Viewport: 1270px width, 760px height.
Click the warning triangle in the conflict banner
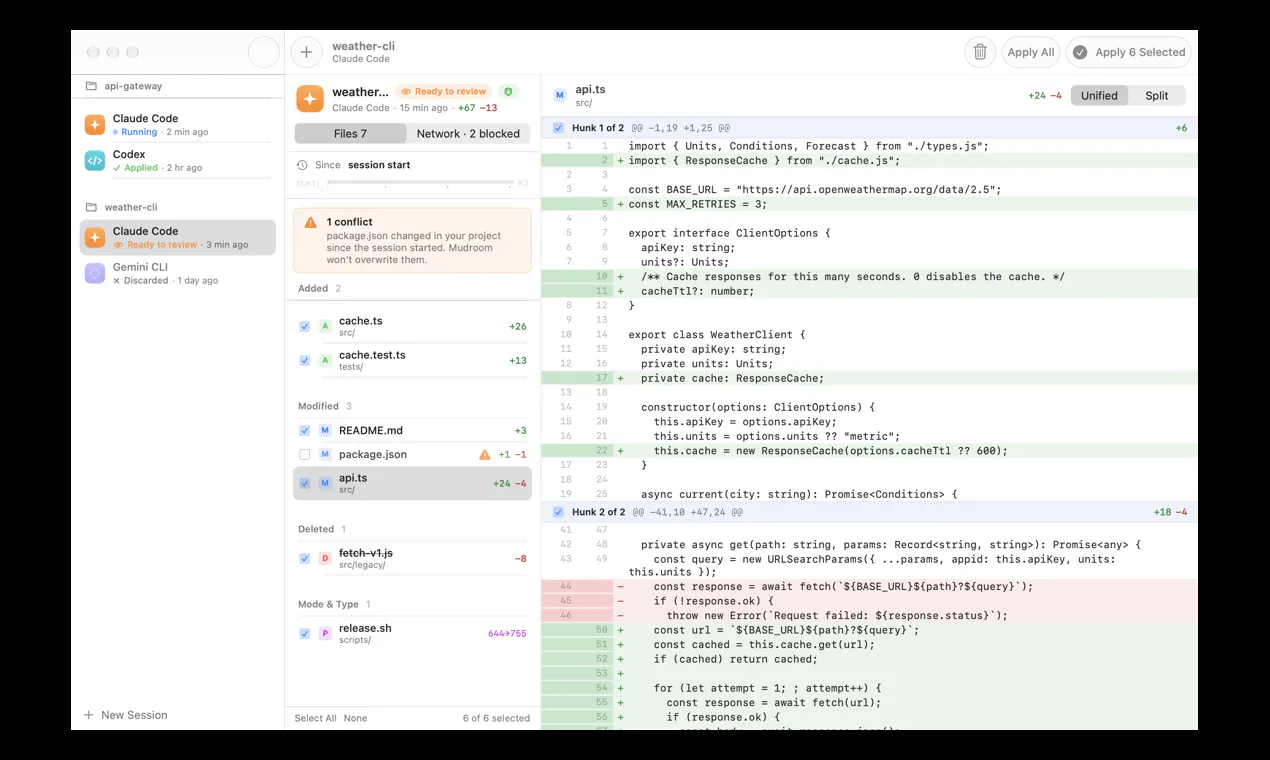pyautogui.click(x=311, y=222)
